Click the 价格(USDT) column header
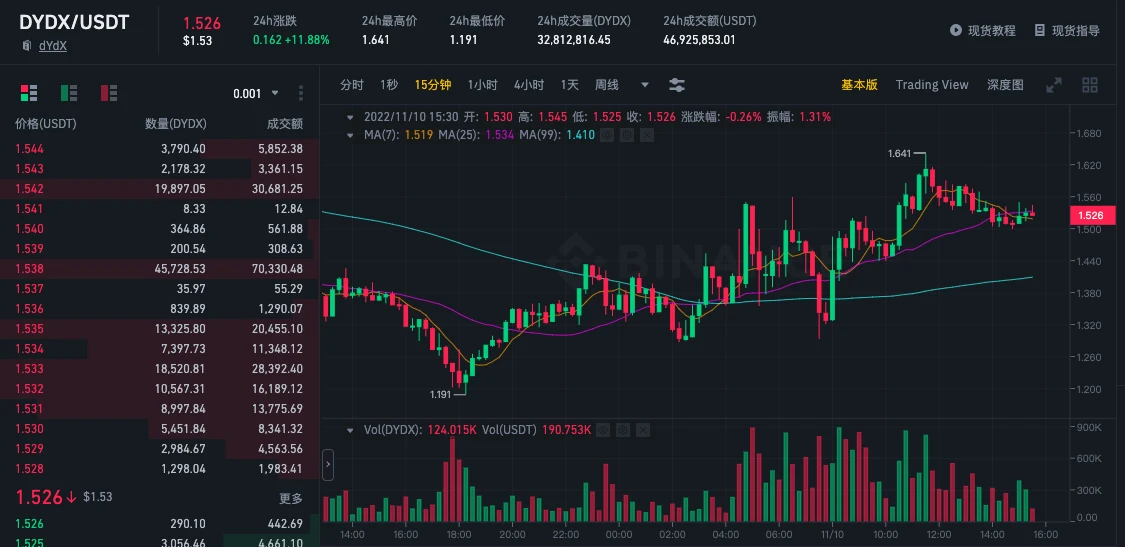This screenshot has width=1125, height=547. pos(46,123)
